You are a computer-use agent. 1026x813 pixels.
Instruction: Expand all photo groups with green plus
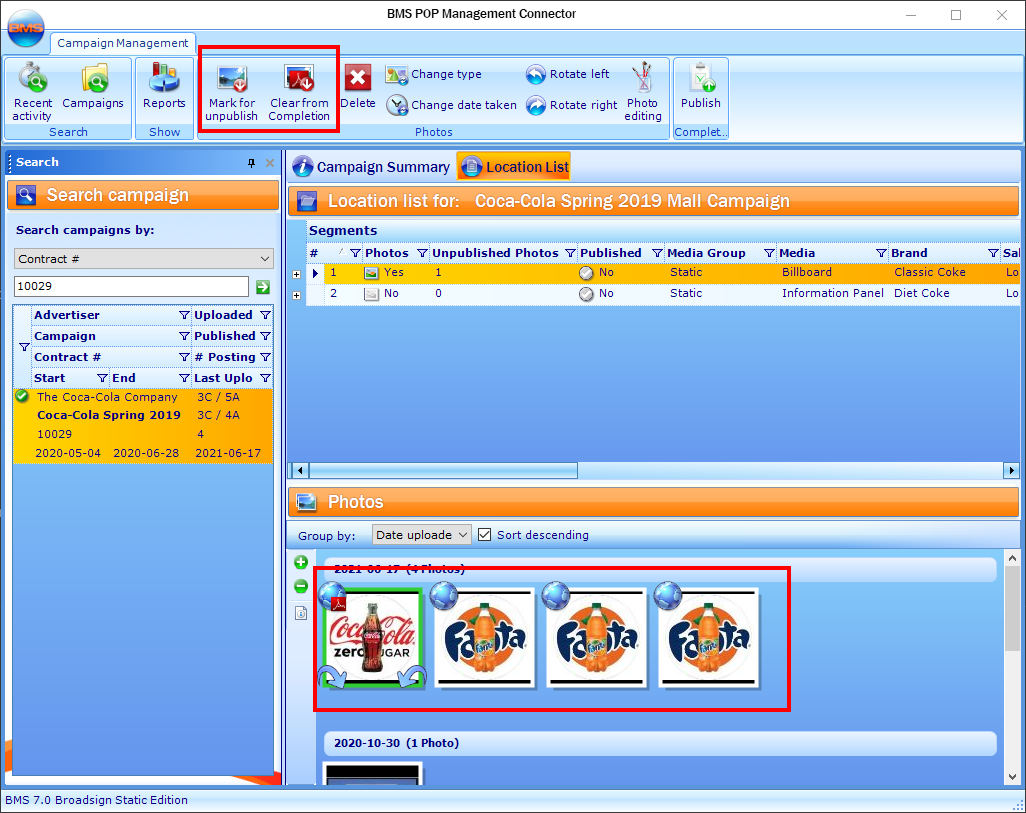click(x=301, y=562)
